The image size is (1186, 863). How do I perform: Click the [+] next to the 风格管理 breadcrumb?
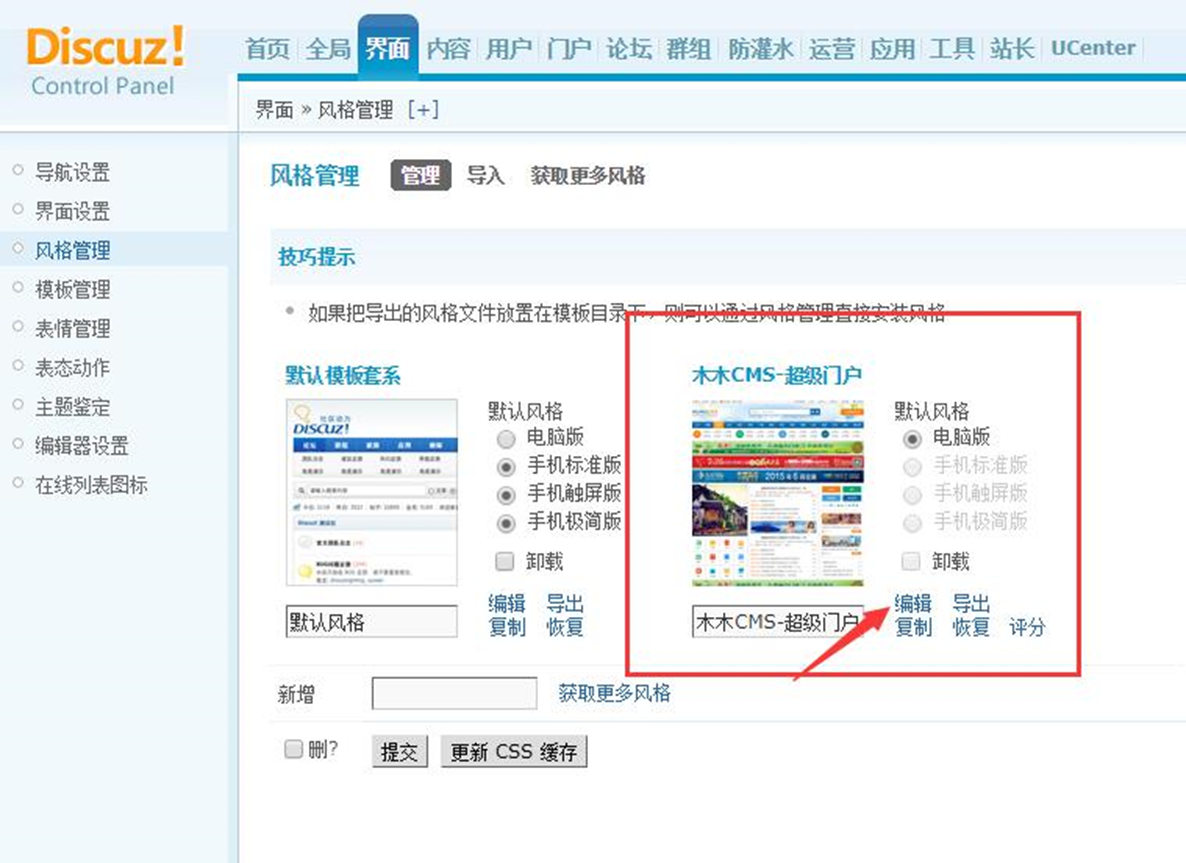(423, 110)
